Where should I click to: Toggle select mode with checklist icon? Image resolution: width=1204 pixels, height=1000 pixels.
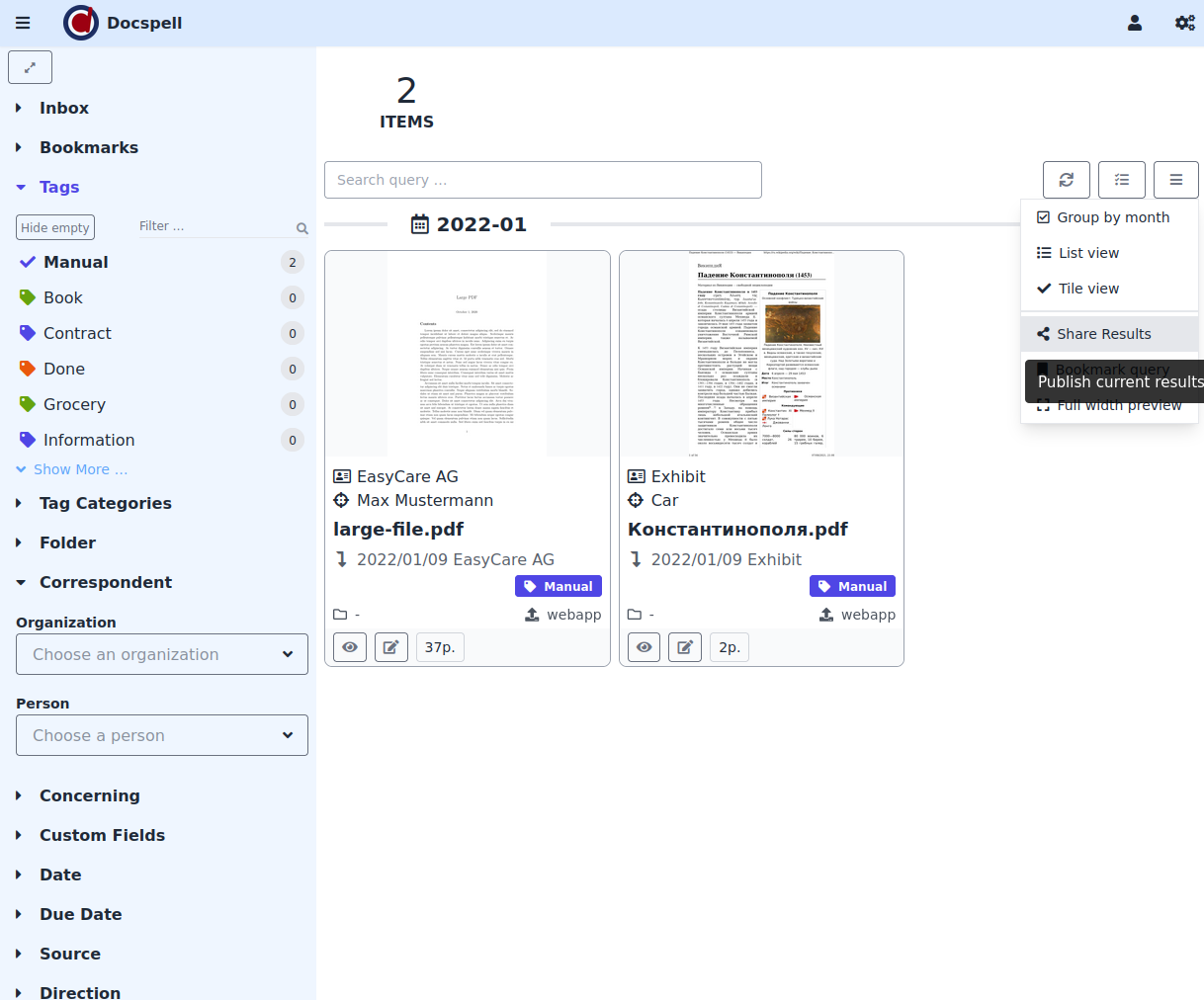1121,180
